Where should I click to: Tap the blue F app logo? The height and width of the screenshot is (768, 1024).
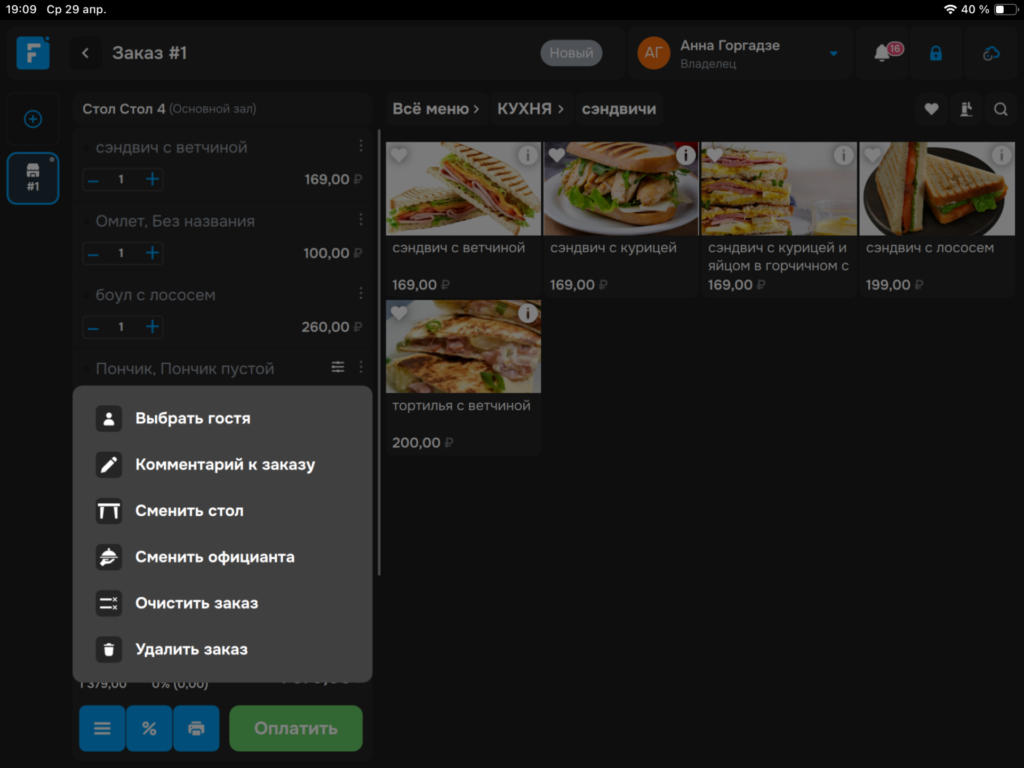click(33, 53)
